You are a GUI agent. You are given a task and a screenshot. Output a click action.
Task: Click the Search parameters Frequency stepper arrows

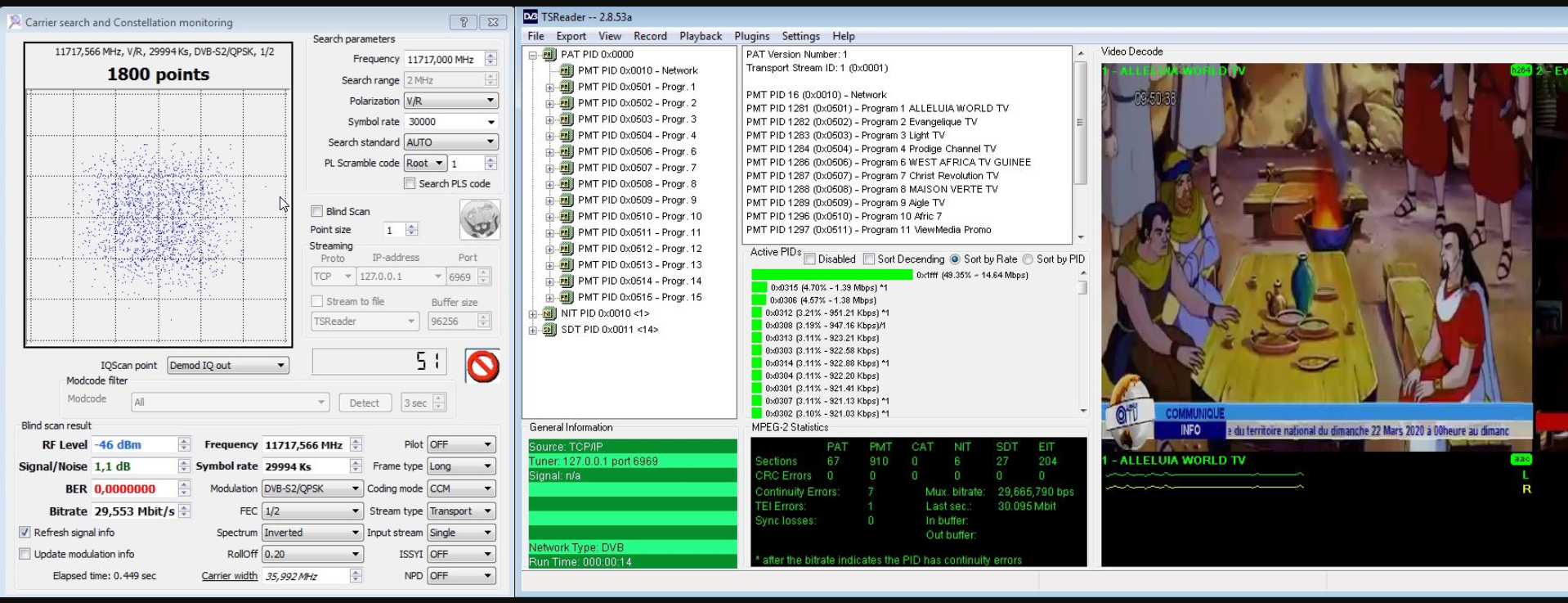(x=491, y=59)
